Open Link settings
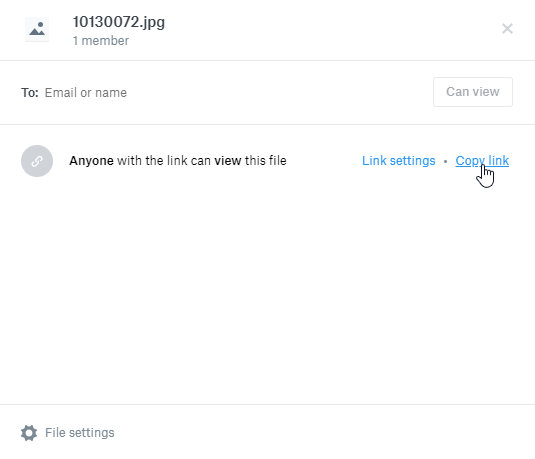The height and width of the screenshot is (459, 535). 399,161
